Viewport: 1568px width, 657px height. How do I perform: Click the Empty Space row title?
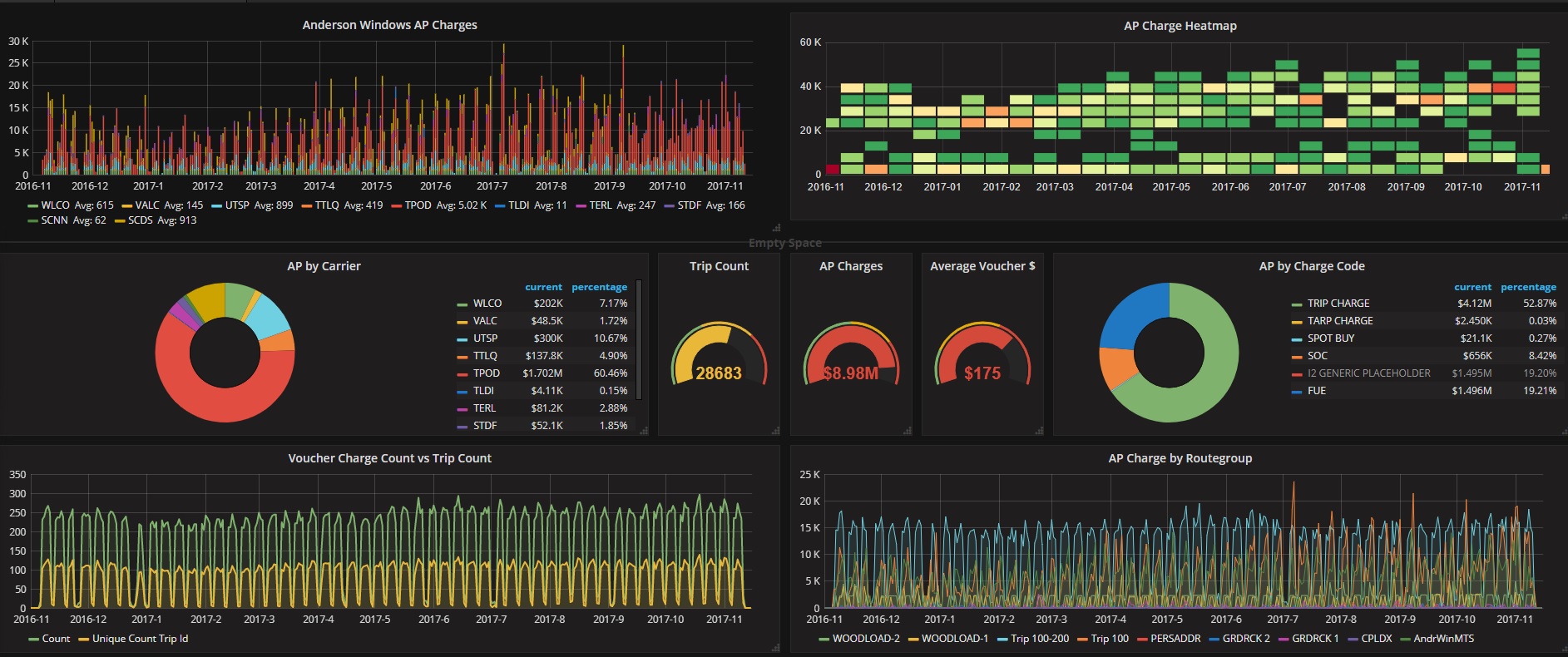[x=784, y=243]
